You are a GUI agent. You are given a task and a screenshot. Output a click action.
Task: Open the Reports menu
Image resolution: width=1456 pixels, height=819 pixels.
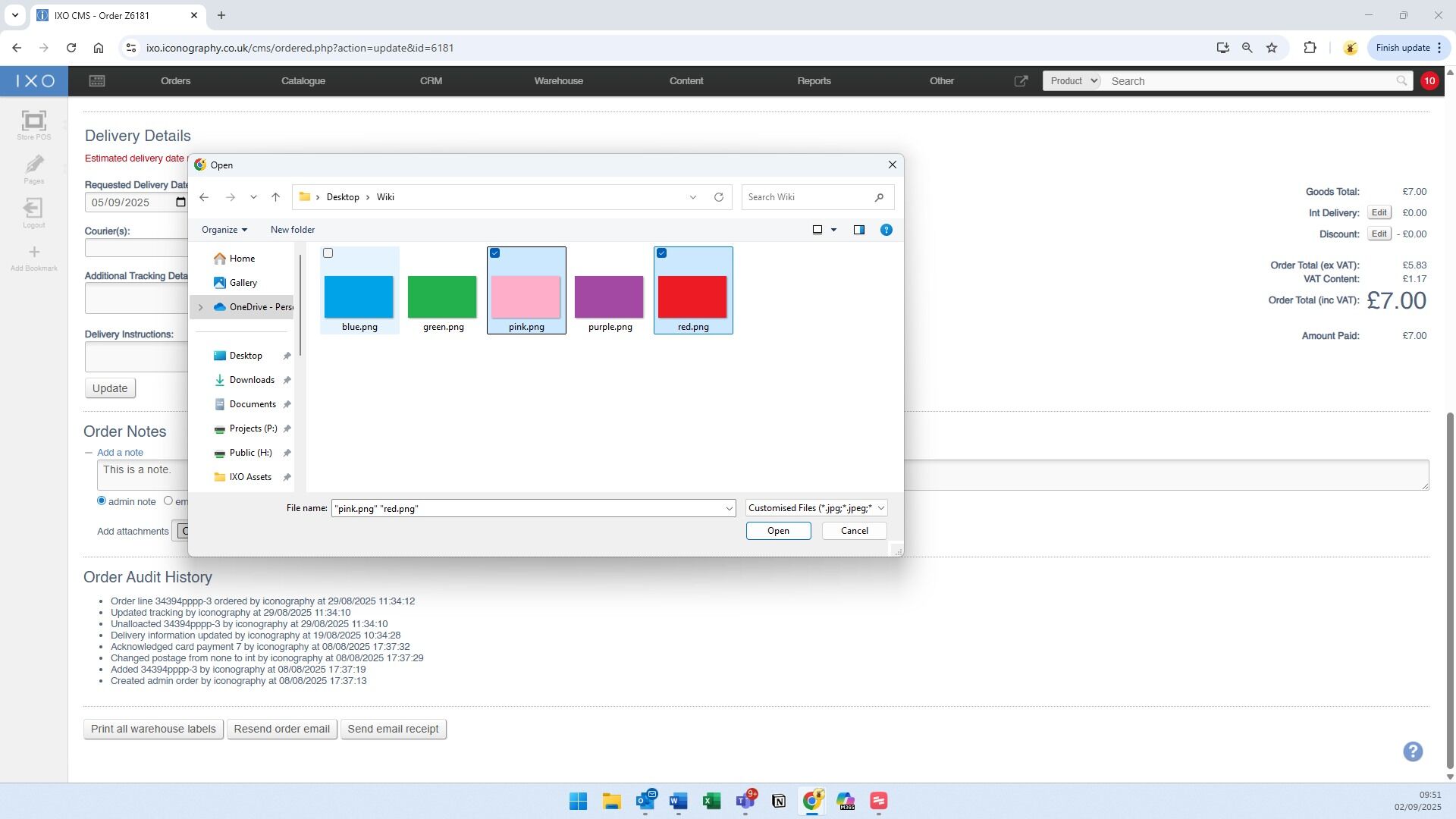(814, 81)
